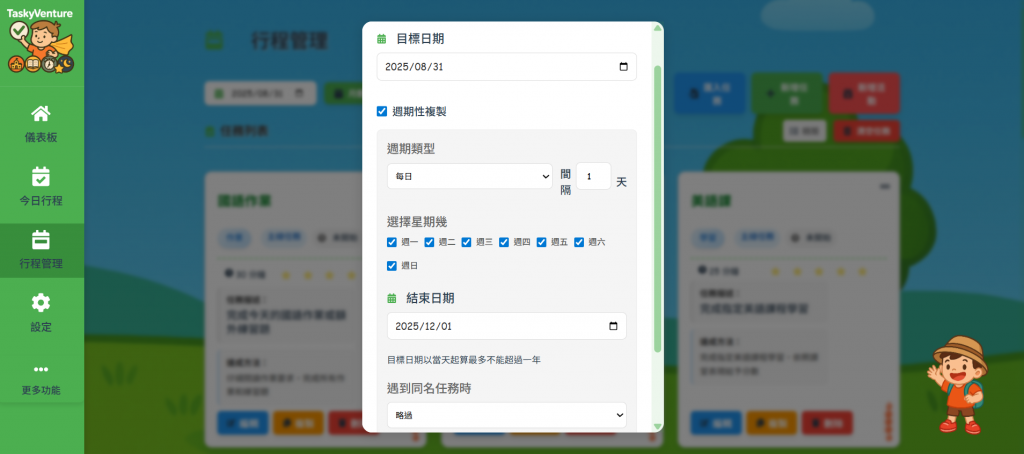Toggle the 週六 checkbox
The height and width of the screenshot is (454, 1024).
coord(579,242)
